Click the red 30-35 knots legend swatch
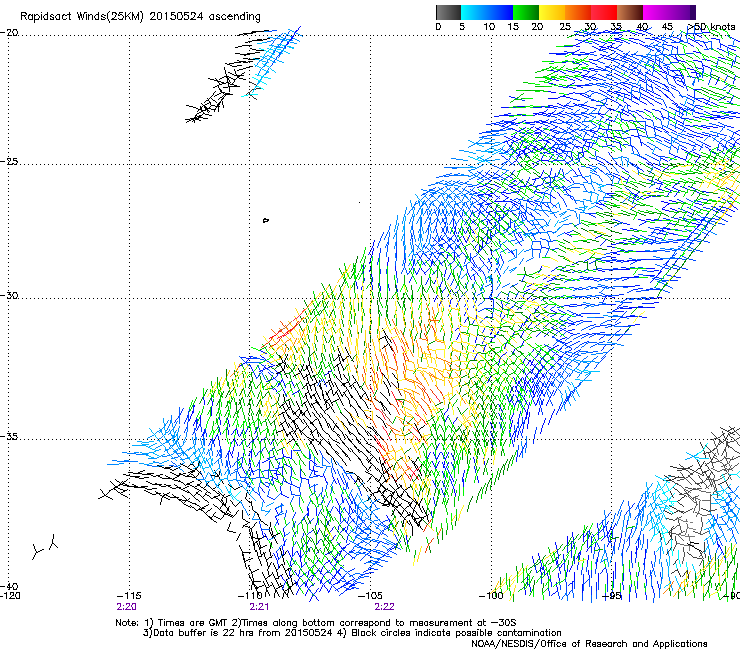 pos(604,12)
